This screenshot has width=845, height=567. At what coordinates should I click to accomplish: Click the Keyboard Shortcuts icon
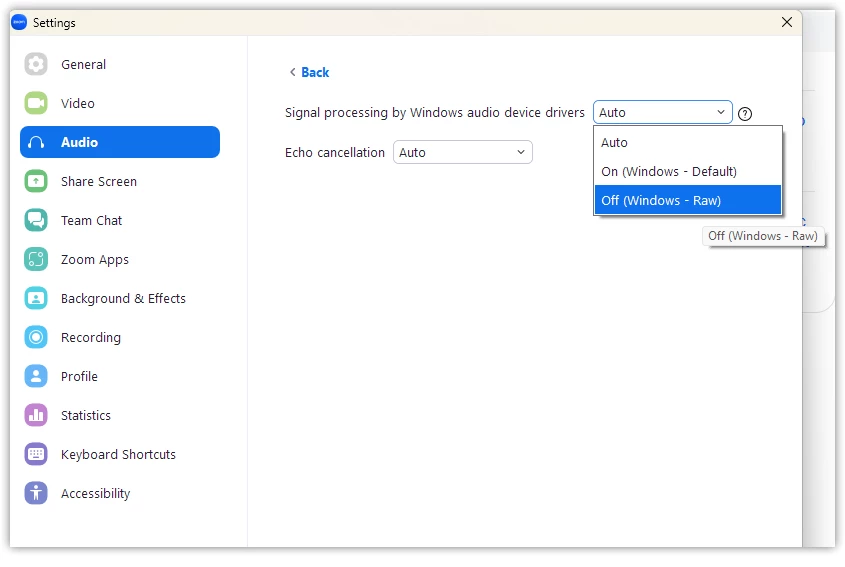pyautogui.click(x=36, y=454)
